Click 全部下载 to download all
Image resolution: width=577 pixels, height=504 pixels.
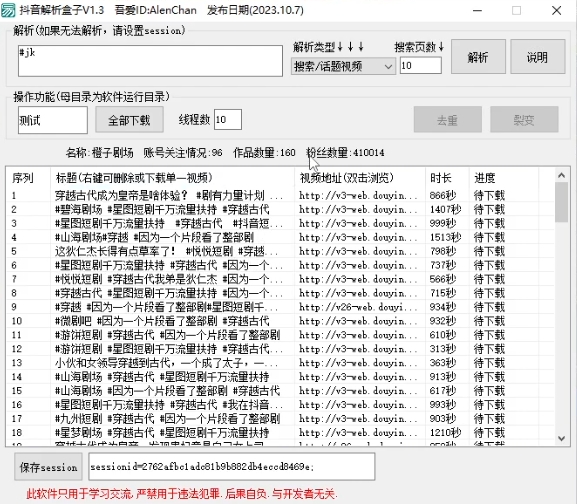(129, 120)
